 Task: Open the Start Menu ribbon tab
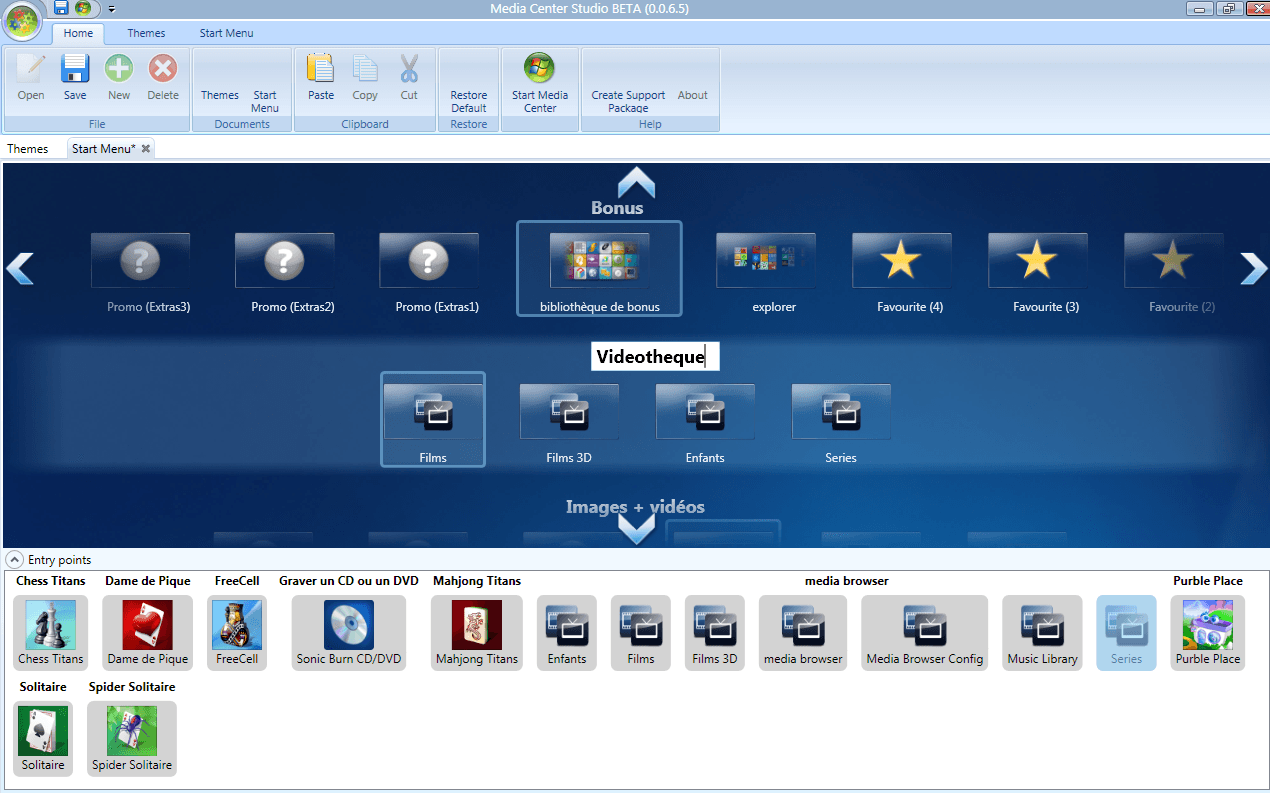pyautogui.click(x=226, y=33)
